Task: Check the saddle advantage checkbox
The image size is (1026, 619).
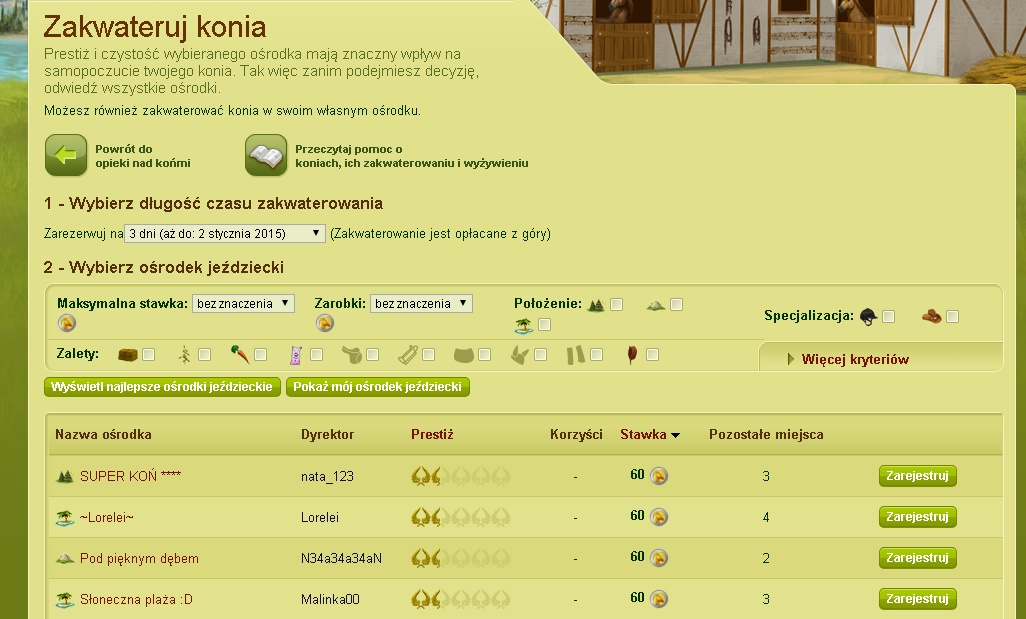Action: (x=372, y=355)
